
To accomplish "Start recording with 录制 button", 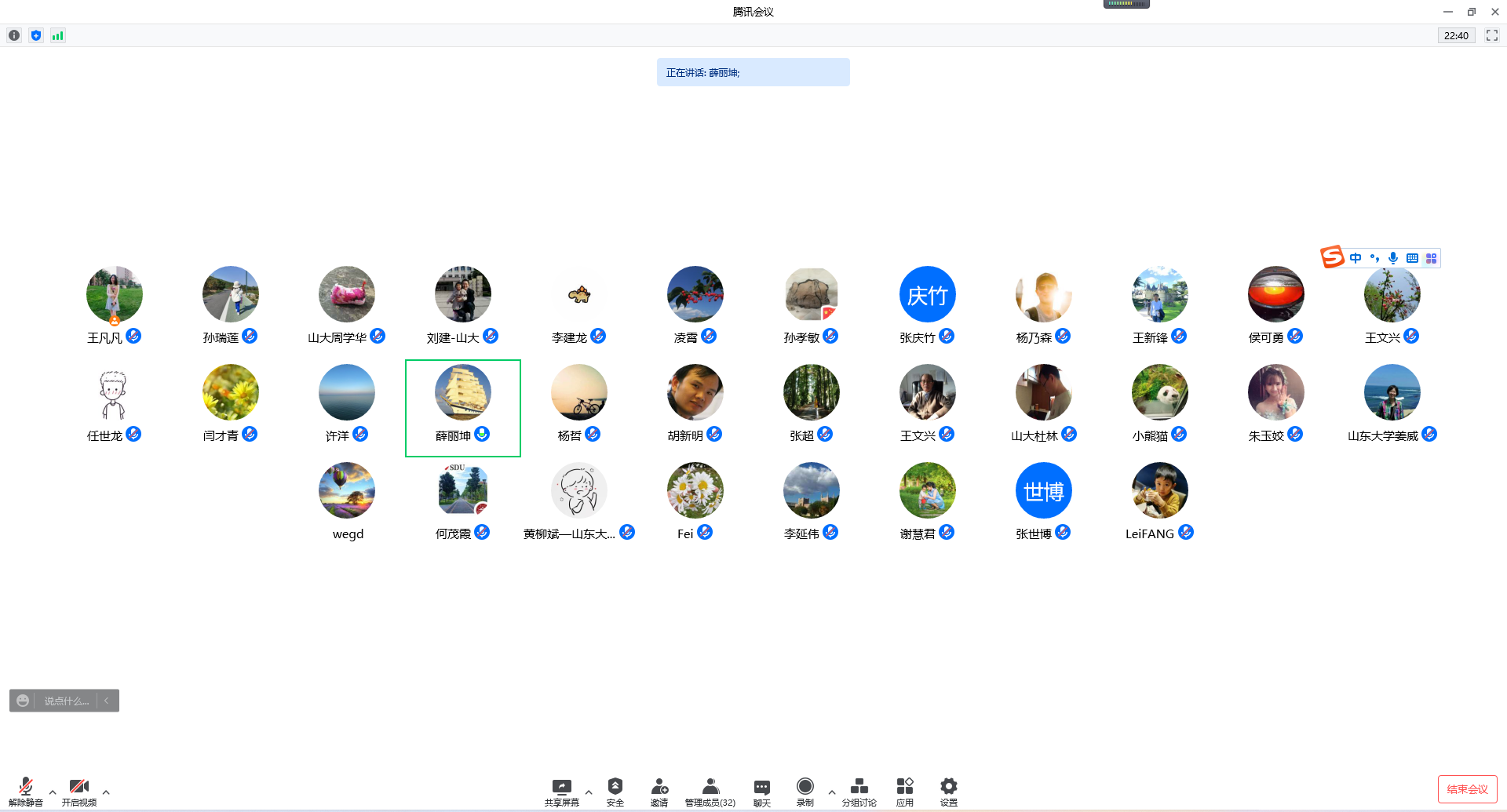I will point(805,791).
